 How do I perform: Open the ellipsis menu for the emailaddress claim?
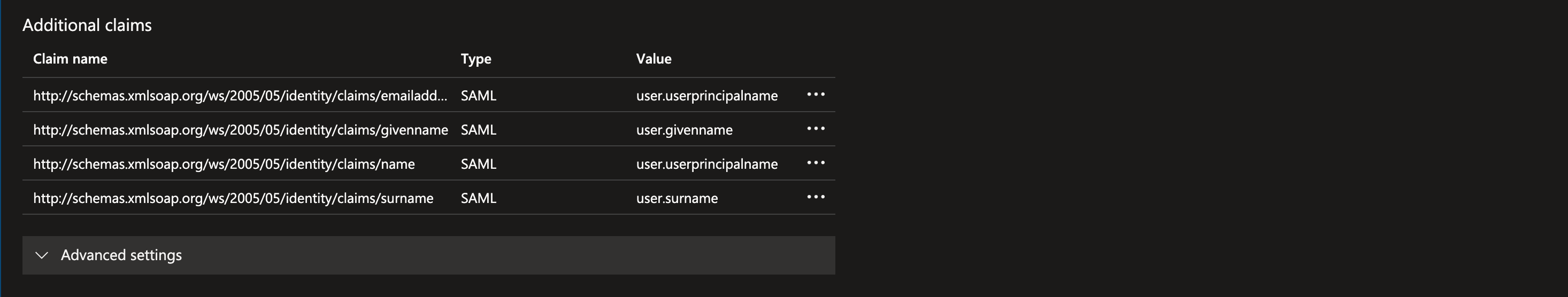click(x=815, y=95)
